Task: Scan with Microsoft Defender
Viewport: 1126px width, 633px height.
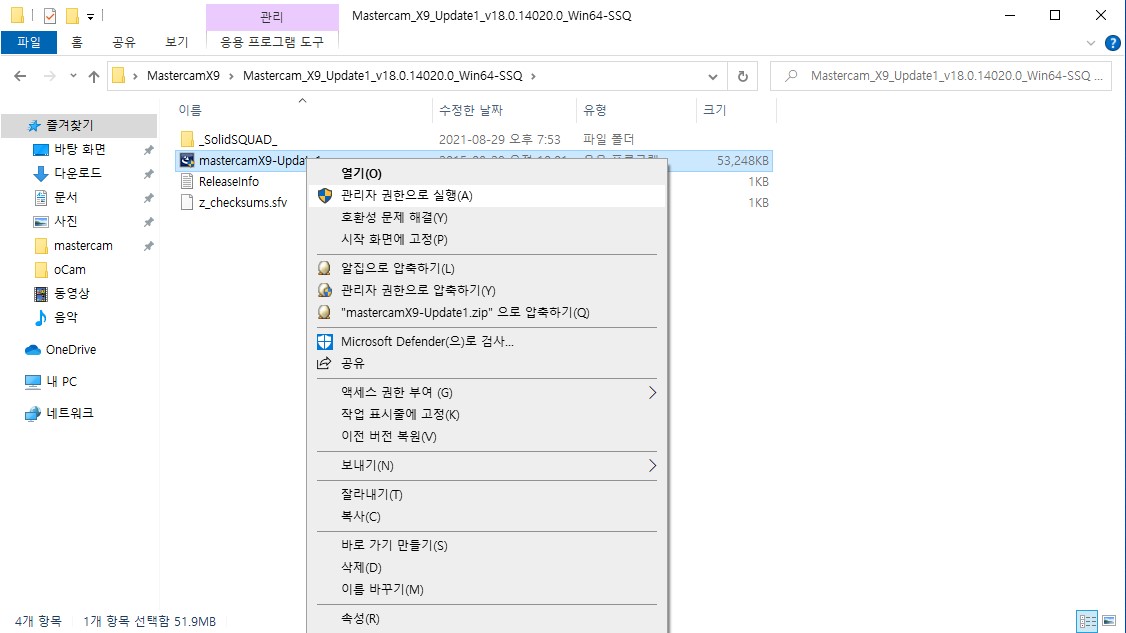Action: coord(487,341)
